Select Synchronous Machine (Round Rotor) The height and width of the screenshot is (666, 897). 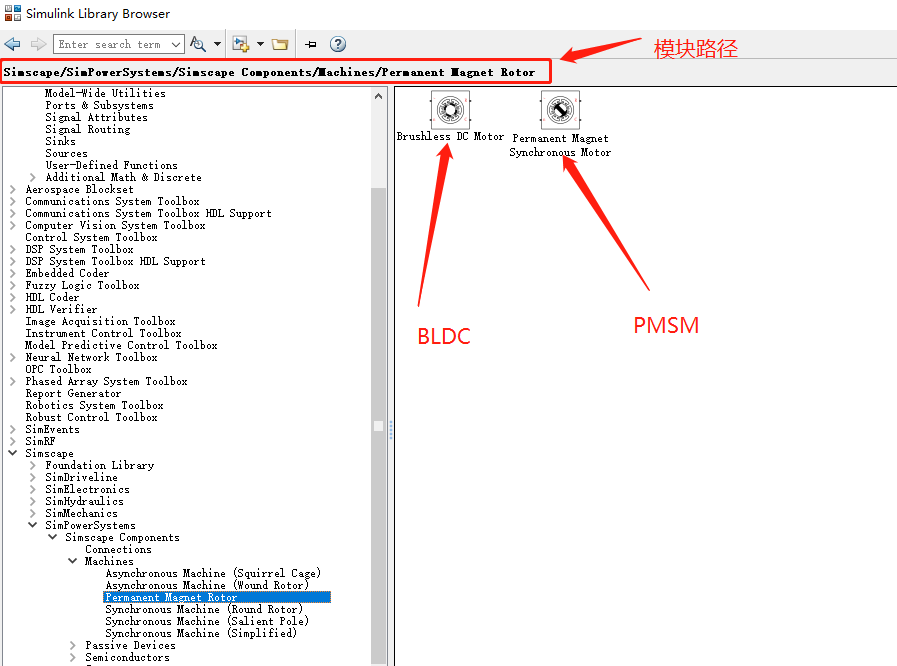click(204, 609)
